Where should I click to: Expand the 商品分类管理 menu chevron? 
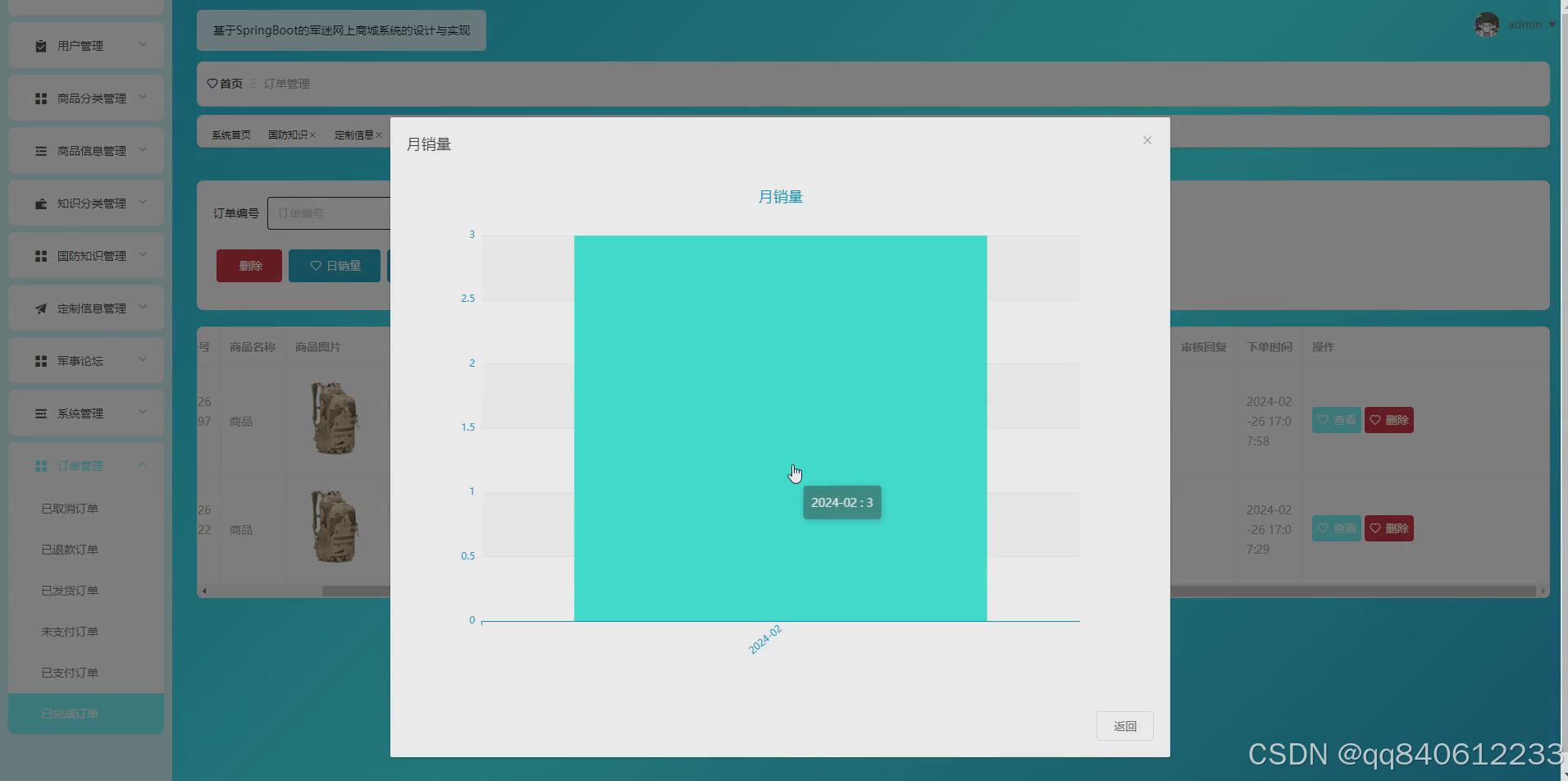click(143, 97)
